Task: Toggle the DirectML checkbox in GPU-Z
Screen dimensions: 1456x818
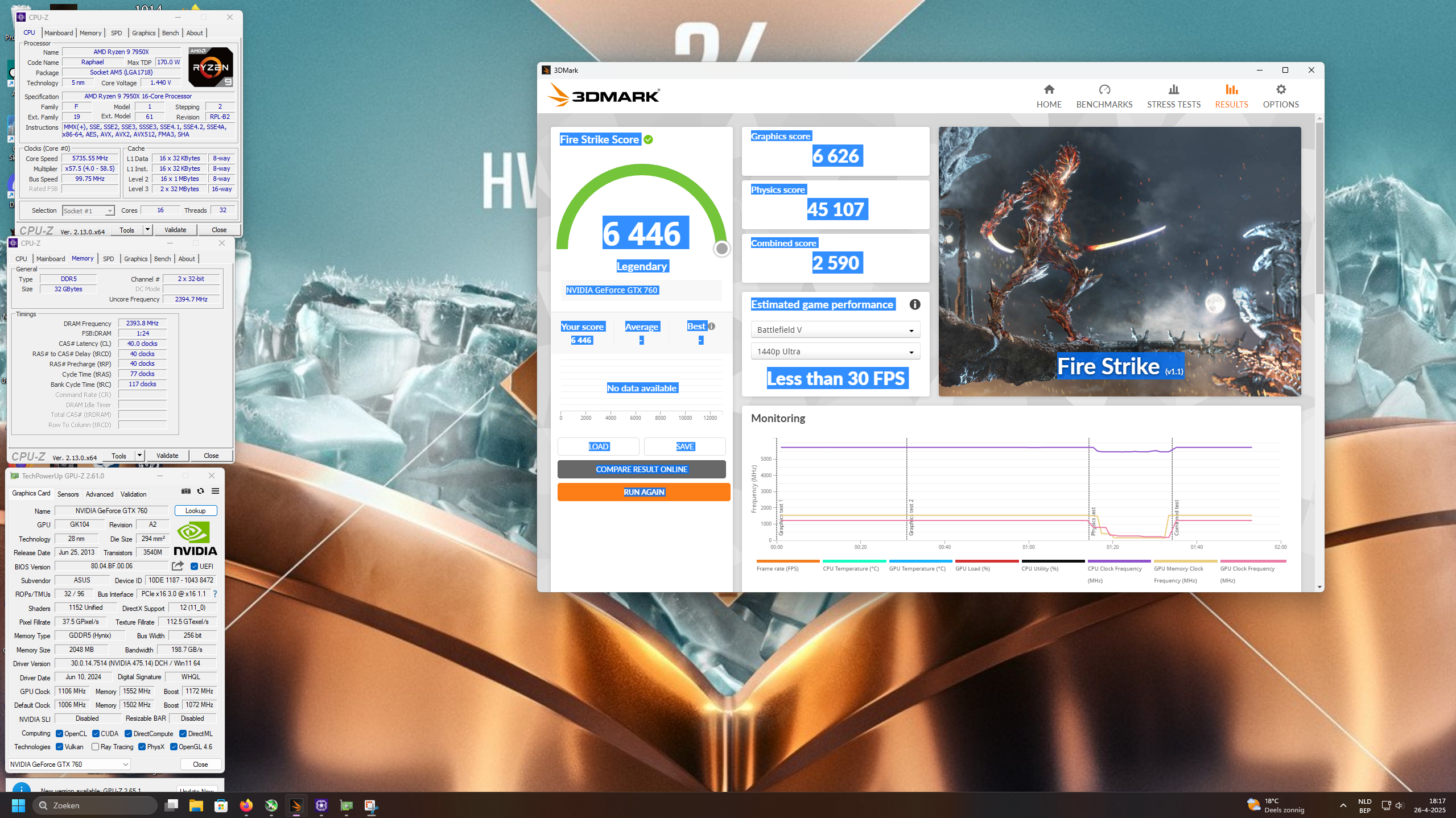Action: (x=183, y=733)
